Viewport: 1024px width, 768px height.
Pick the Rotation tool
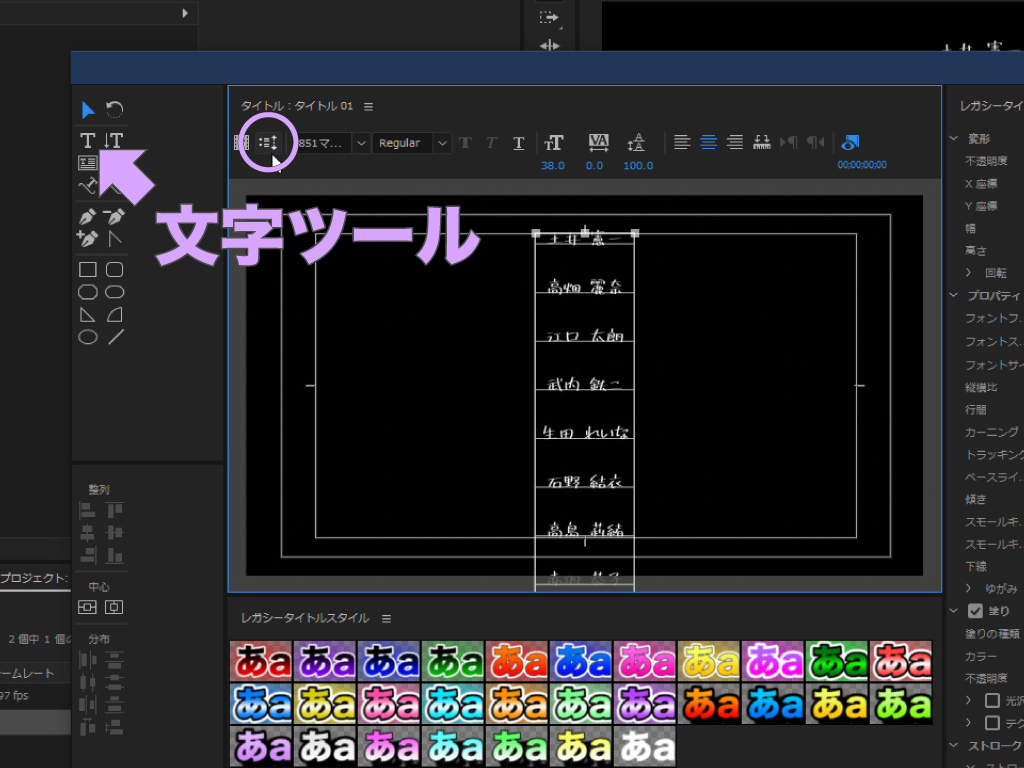pyautogui.click(x=115, y=109)
